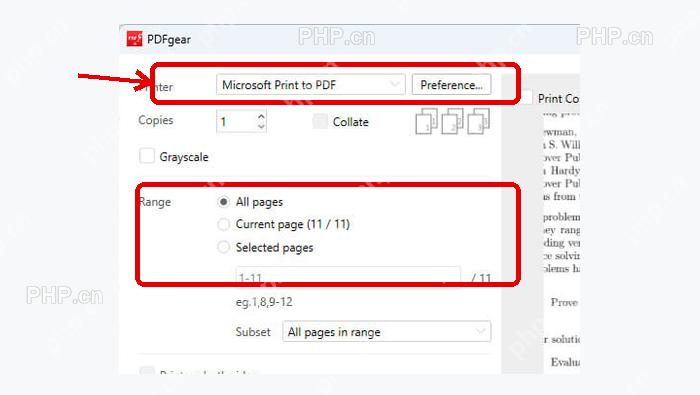Click the Copies label

[x=155, y=121]
